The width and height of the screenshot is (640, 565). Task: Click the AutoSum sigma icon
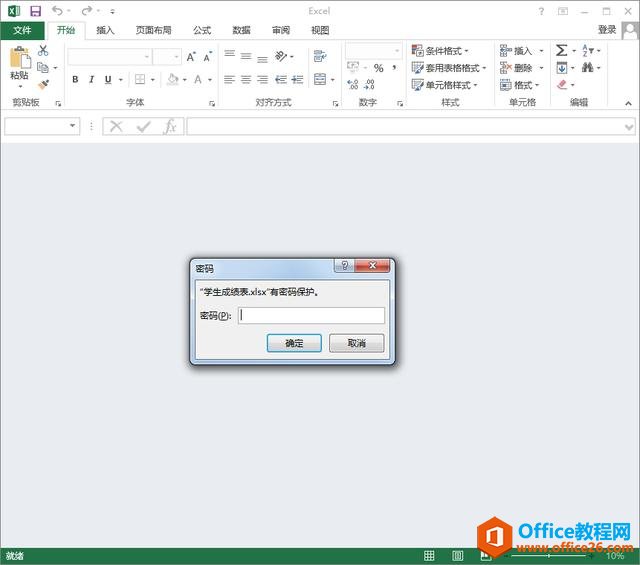[x=562, y=51]
